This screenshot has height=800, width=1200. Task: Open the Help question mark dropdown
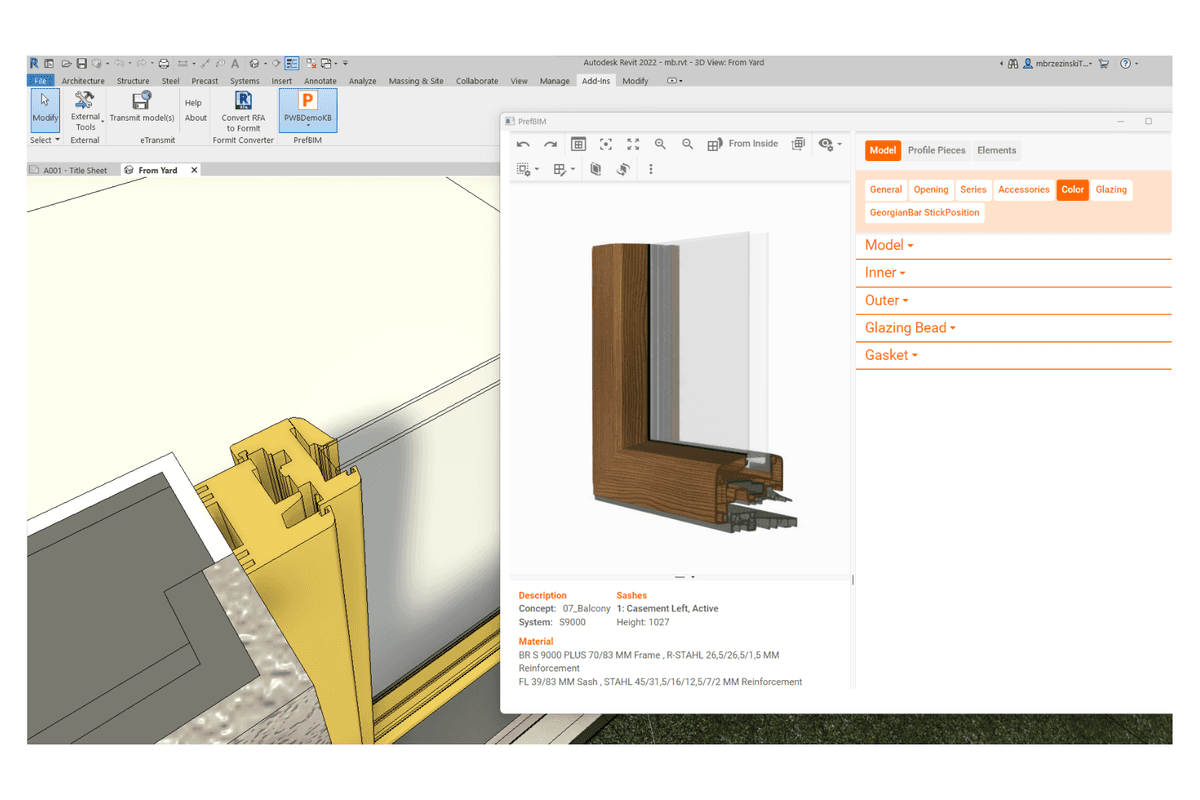[1128, 63]
